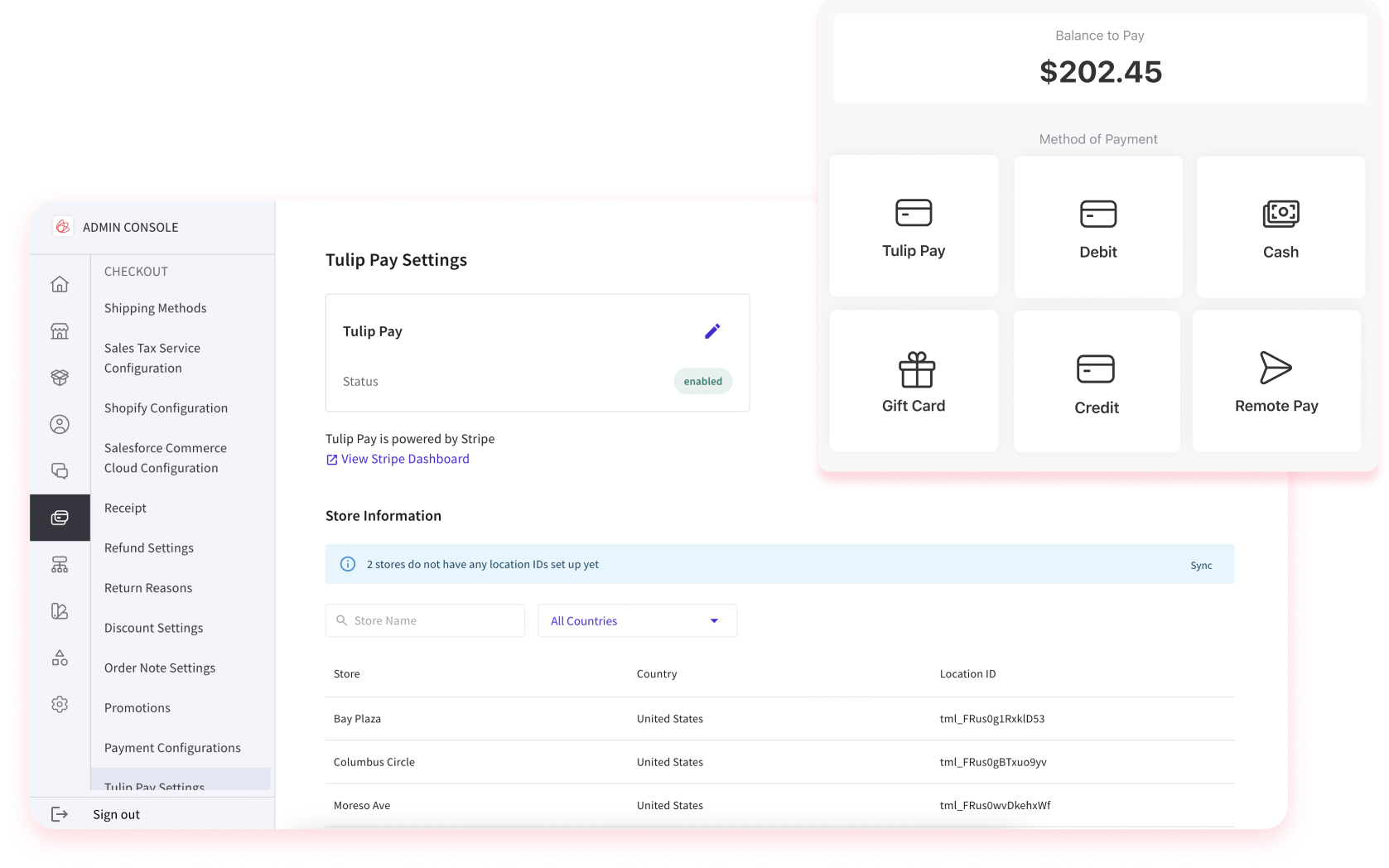Open the Stores icon in sidebar
This screenshot has height=868, width=1389.
60,331
